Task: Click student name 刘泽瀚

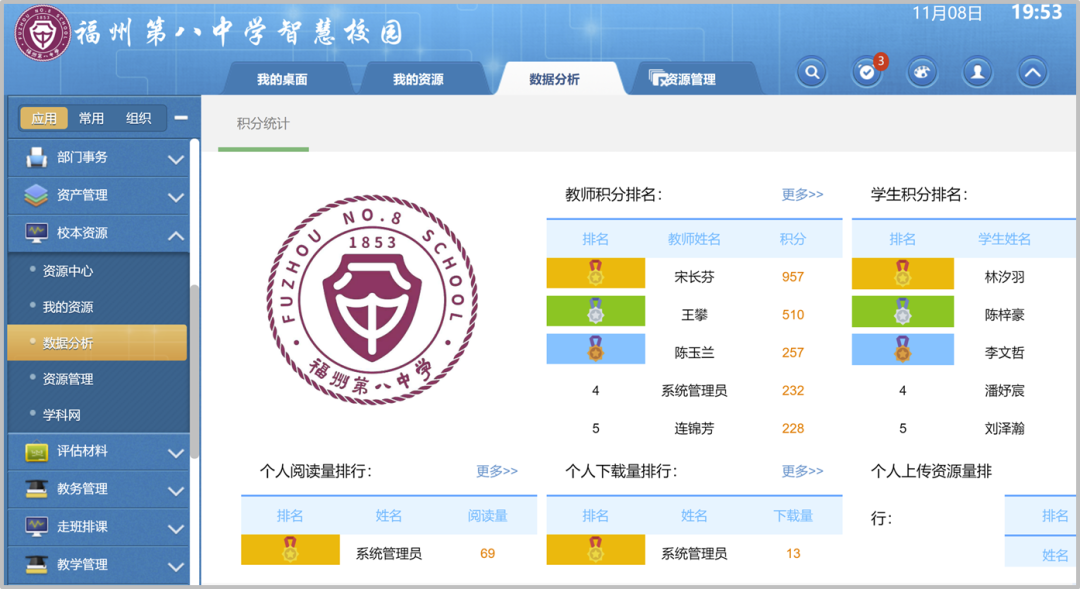Action: pyautogui.click(x=1004, y=428)
